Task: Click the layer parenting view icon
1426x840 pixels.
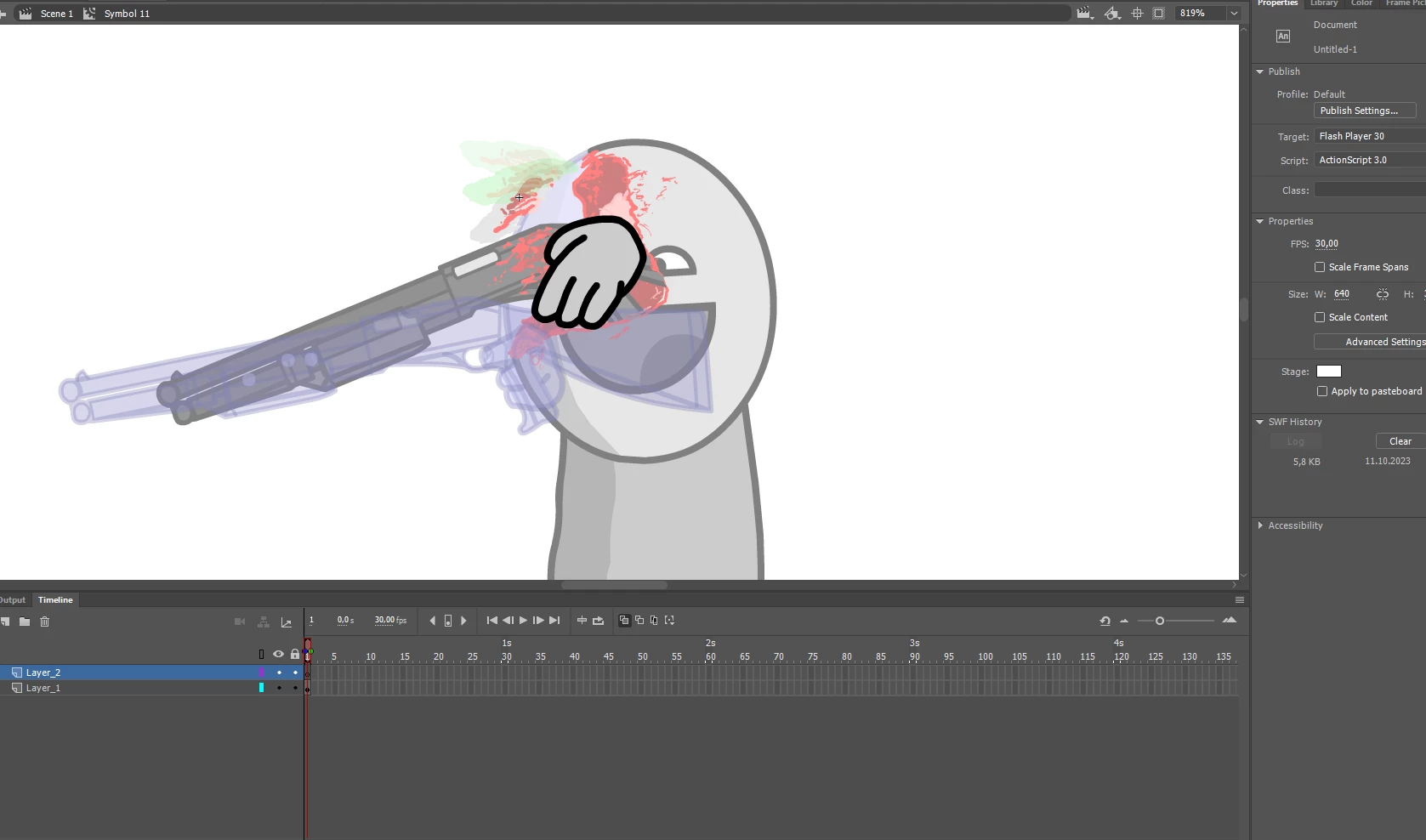Action: (x=264, y=621)
